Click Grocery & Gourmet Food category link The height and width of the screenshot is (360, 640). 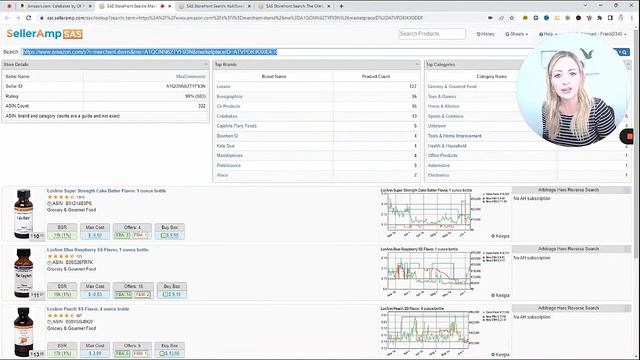tap(452, 87)
